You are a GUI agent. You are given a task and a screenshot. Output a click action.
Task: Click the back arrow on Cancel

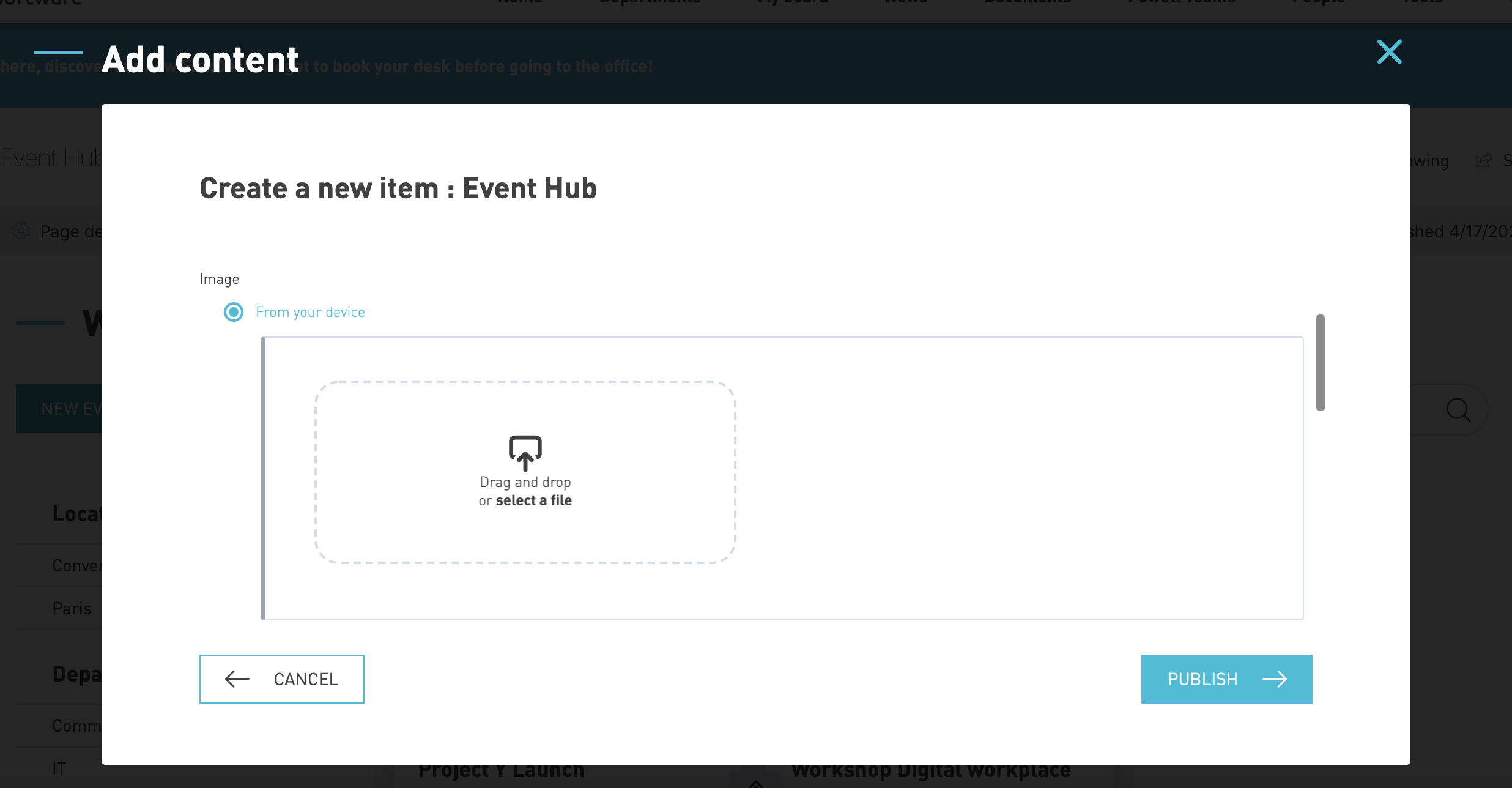click(x=237, y=678)
